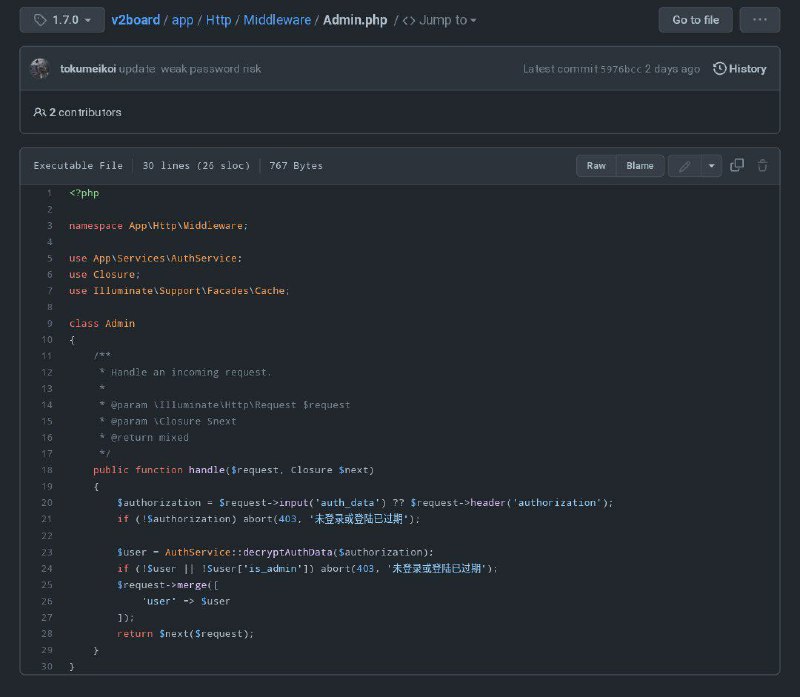800x697 pixels.
Task: Open the Middleware folder breadcrumb
Action: pyautogui.click(x=277, y=20)
